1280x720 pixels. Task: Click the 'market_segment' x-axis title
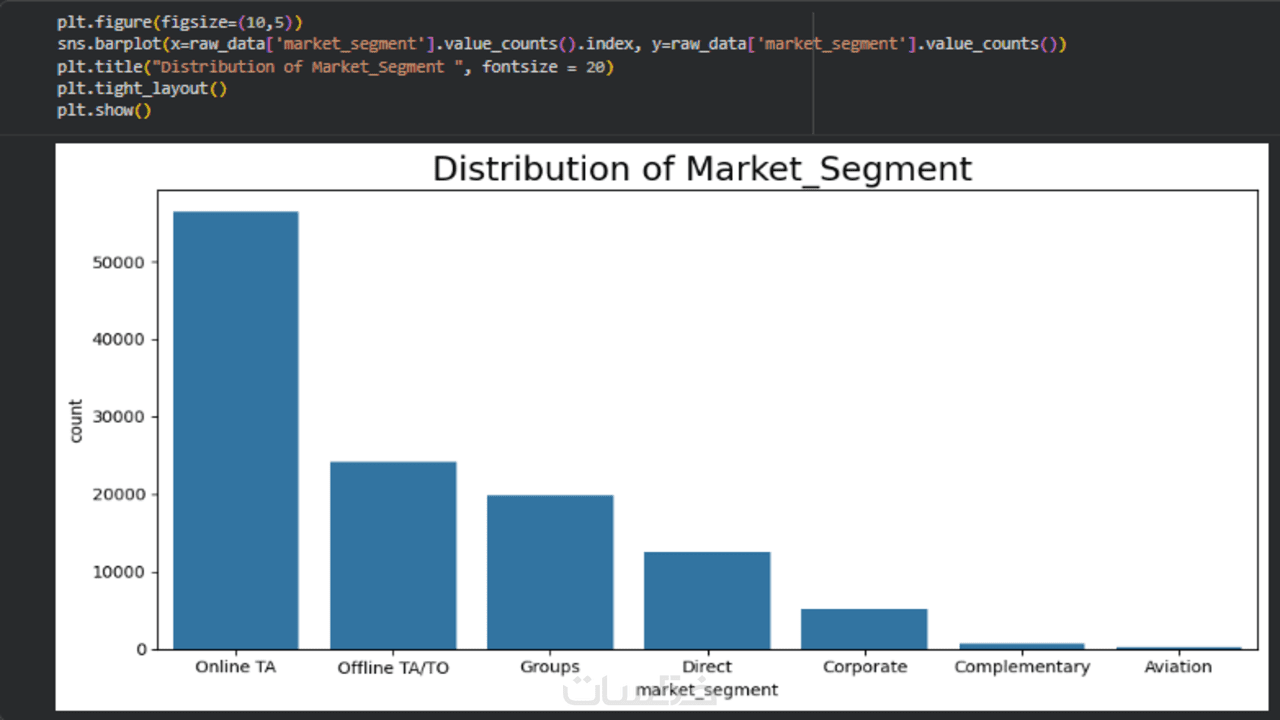pyautogui.click(x=707, y=690)
